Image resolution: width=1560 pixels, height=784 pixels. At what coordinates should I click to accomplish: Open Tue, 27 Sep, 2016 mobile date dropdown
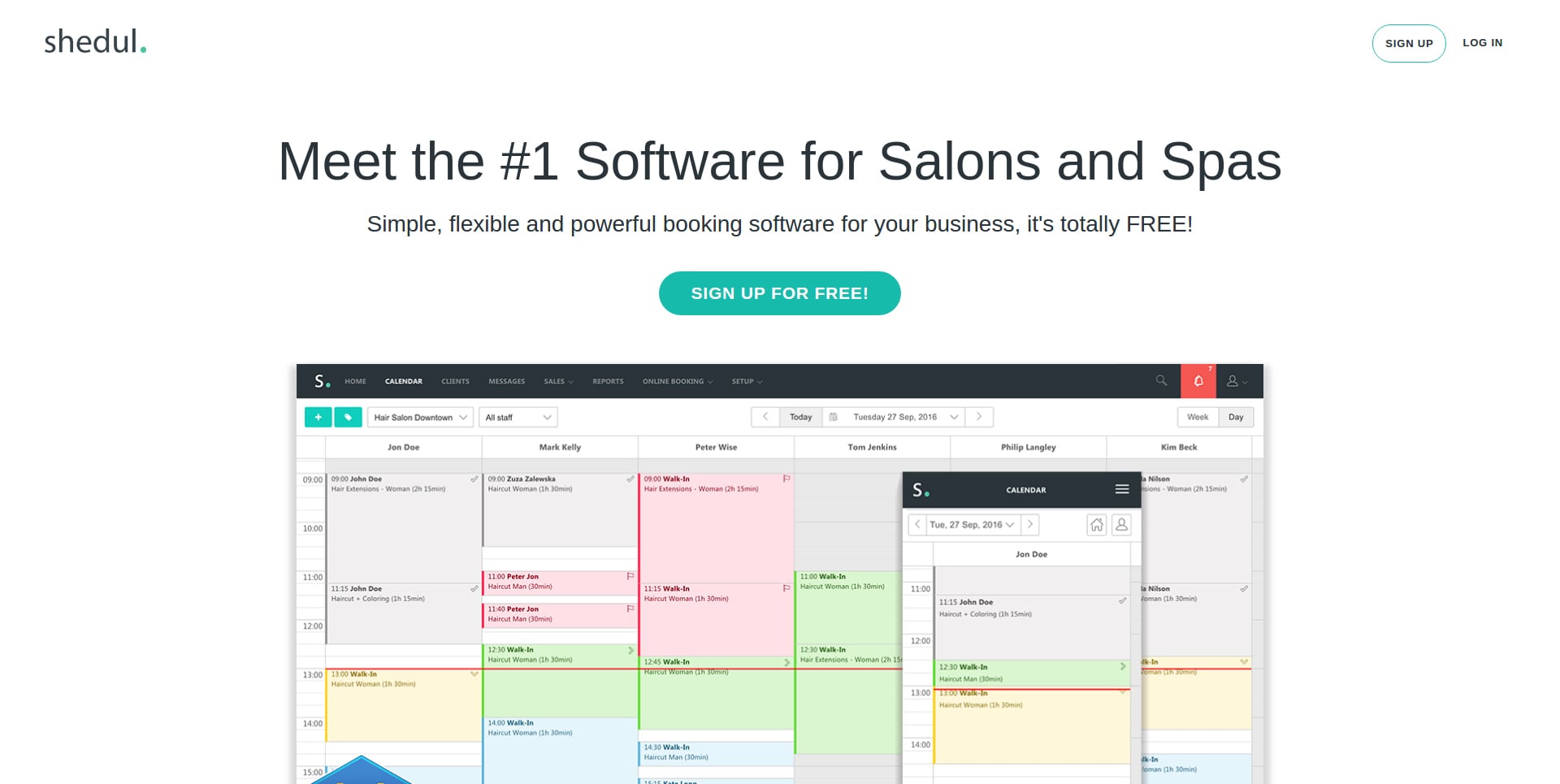(973, 524)
